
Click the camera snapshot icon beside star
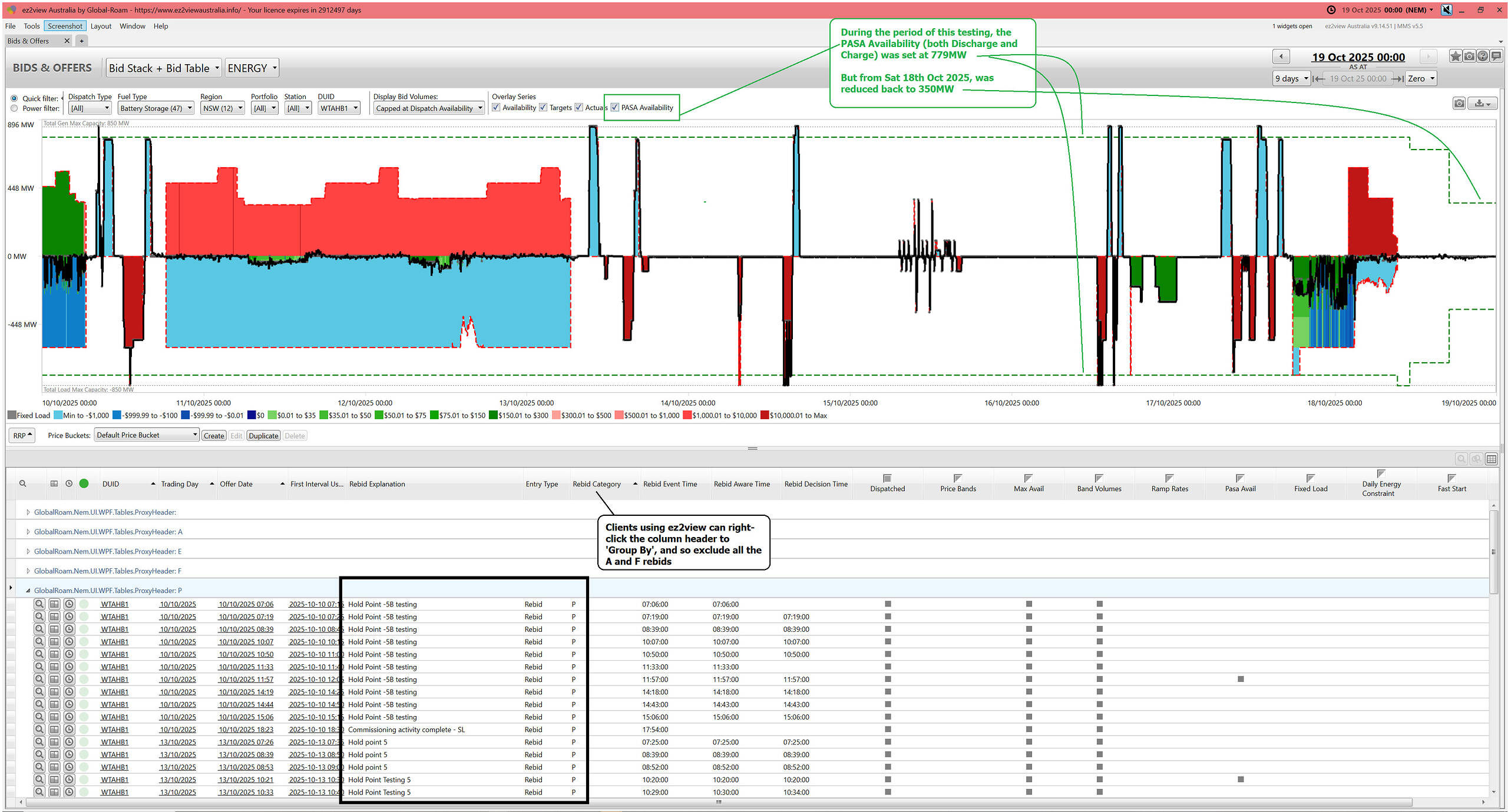click(1469, 57)
